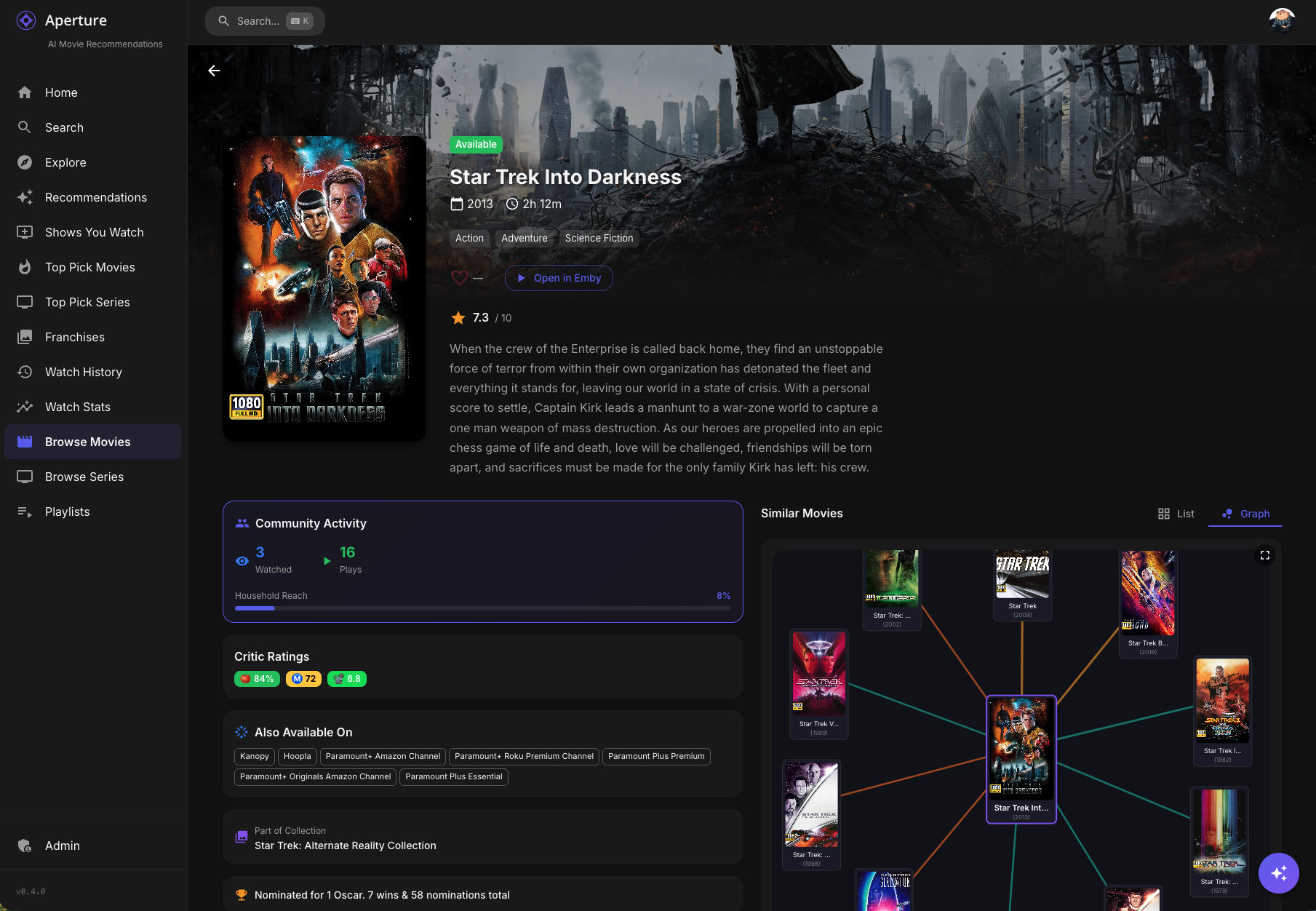Open the Star Trek 2002 graph node
The width and height of the screenshot is (1316, 911).
point(892,589)
